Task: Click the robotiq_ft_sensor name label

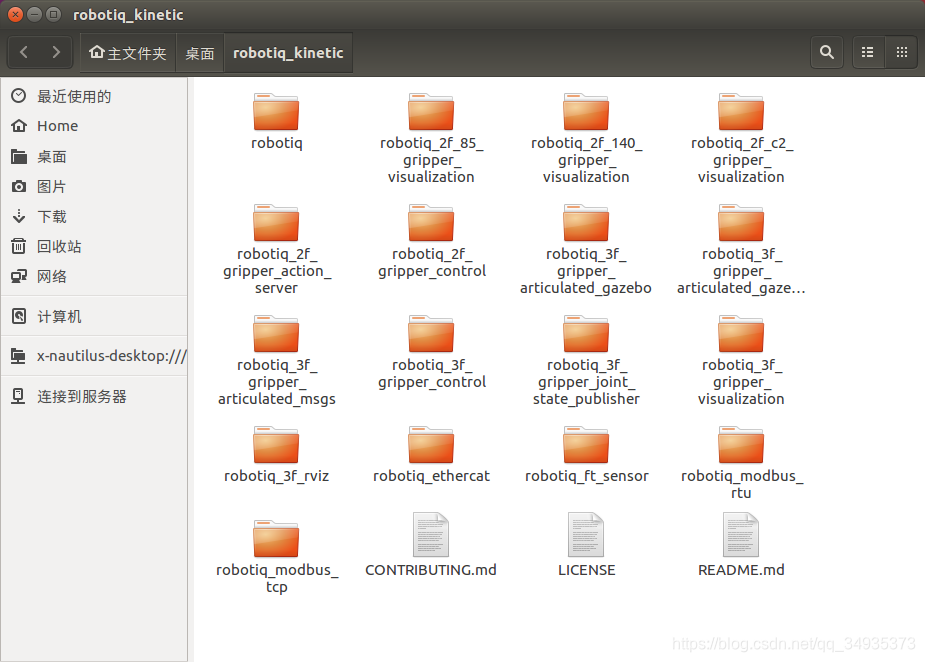Action: pos(586,476)
